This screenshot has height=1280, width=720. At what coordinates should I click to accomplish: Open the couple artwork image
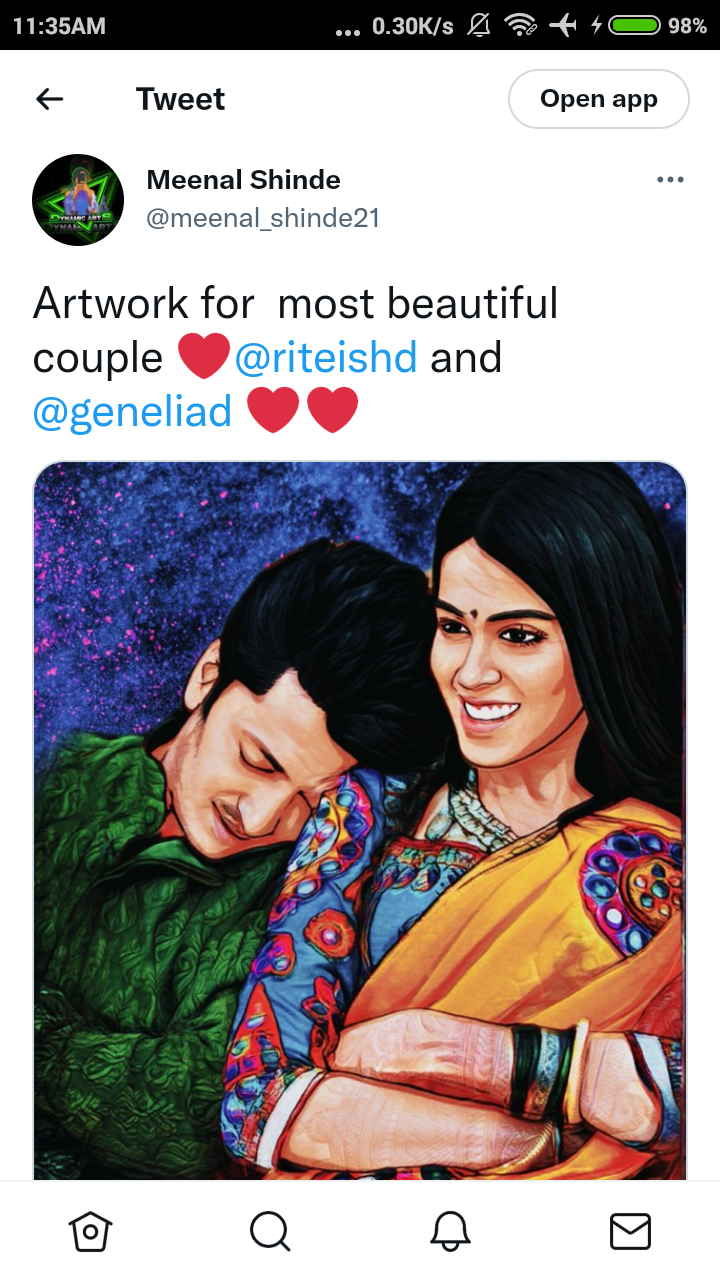[360, 821]
